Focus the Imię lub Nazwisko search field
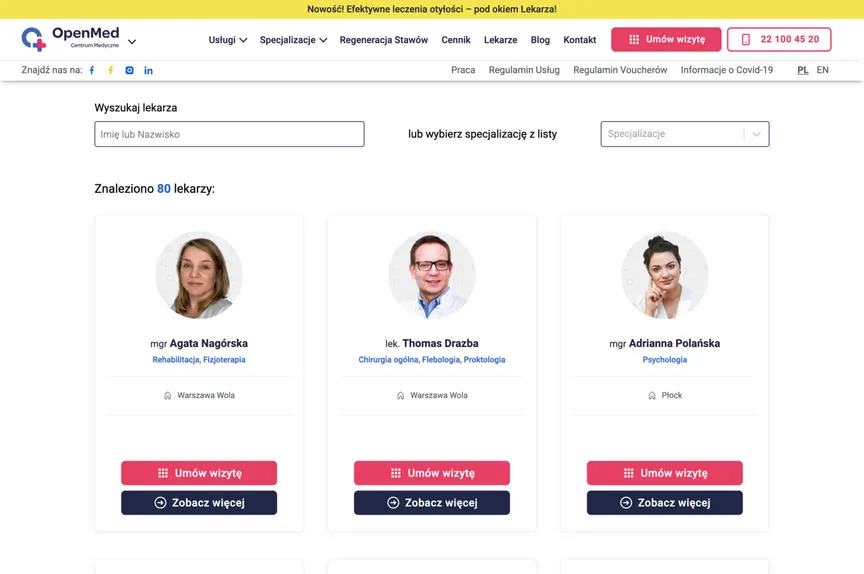 [229, 134]
